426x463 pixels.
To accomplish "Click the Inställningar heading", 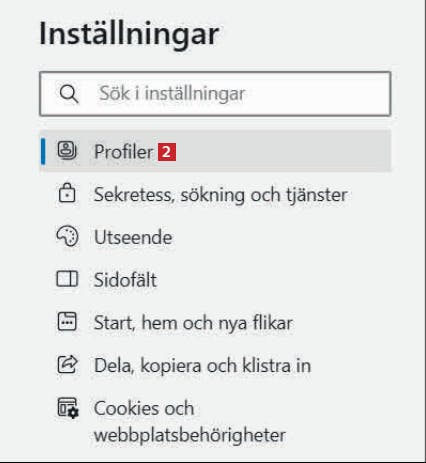I will point(129,35).
